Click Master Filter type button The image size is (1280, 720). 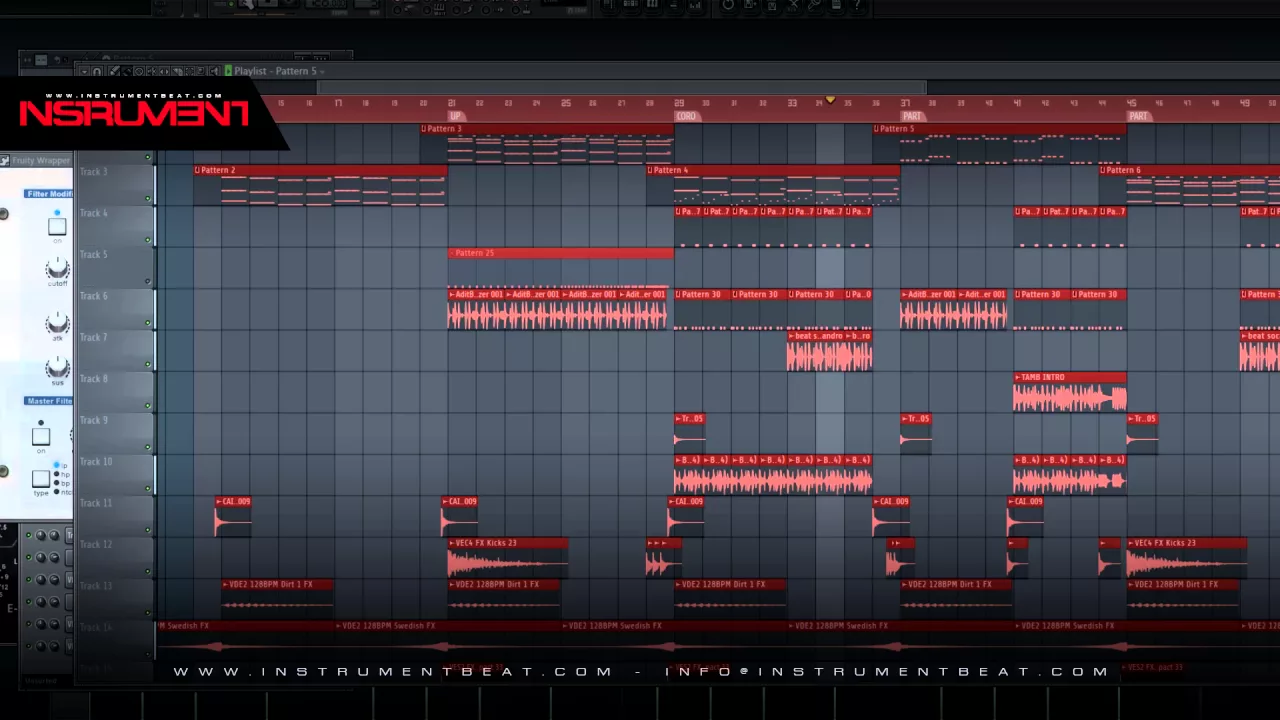[x=41, y=479]
